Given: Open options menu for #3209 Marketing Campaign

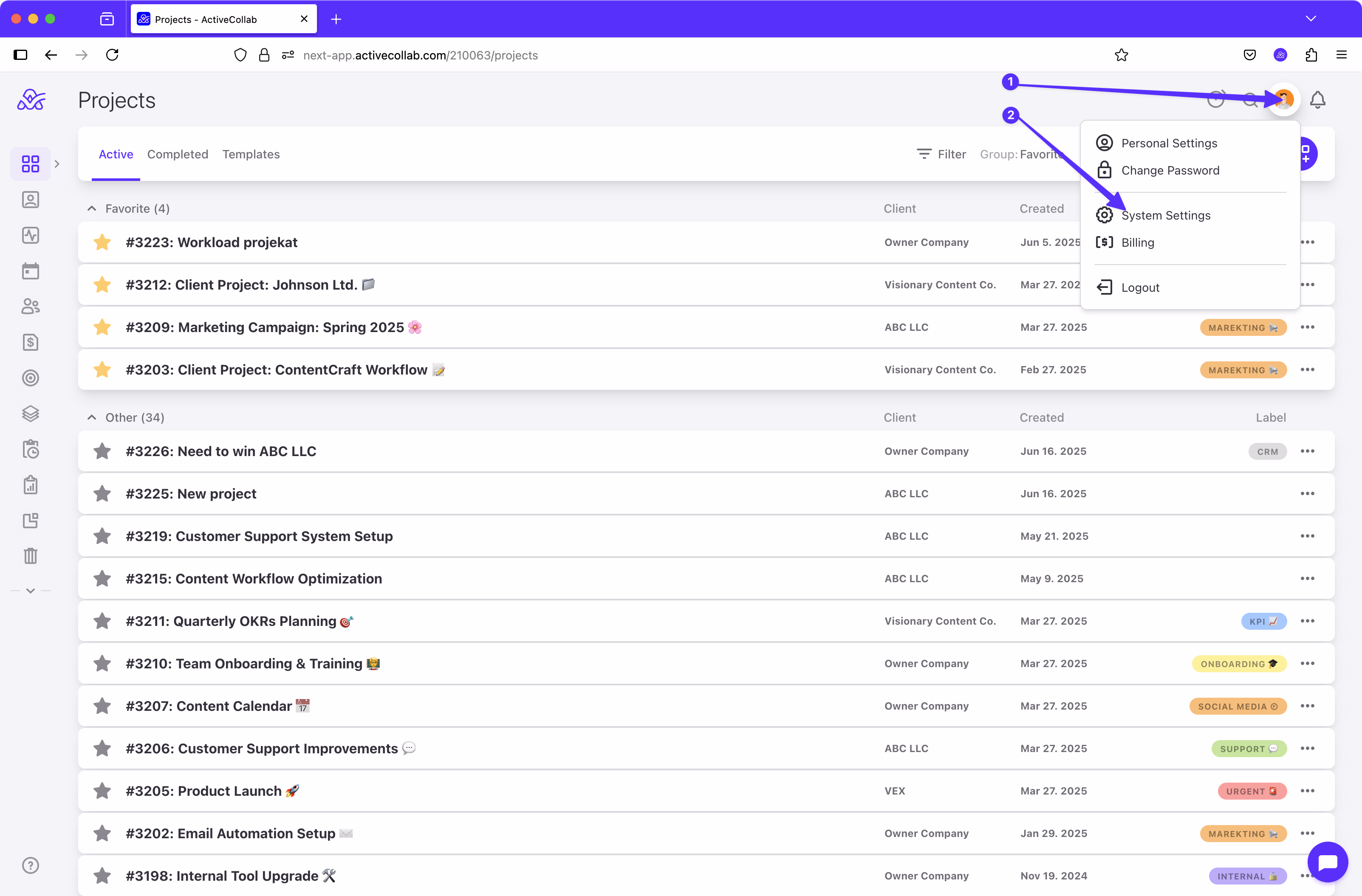Looking at the screenshot, I should click(1307, 327).
